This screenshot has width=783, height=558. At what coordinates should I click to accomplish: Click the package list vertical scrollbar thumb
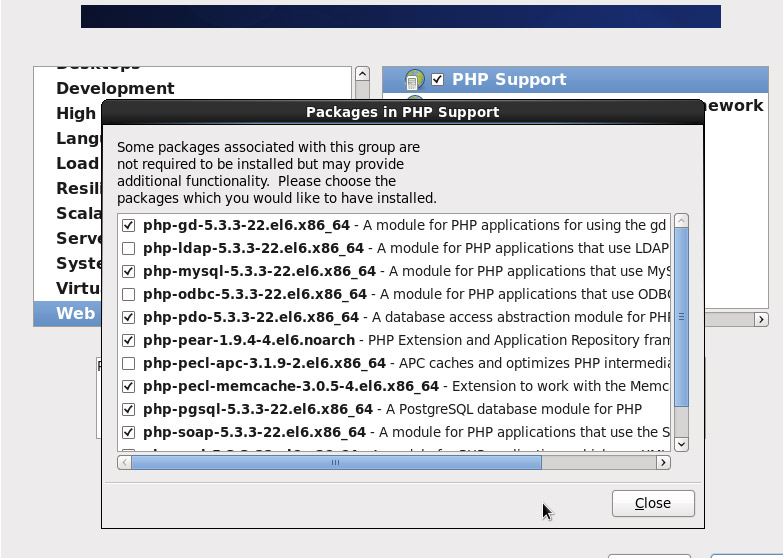(681, 317)
